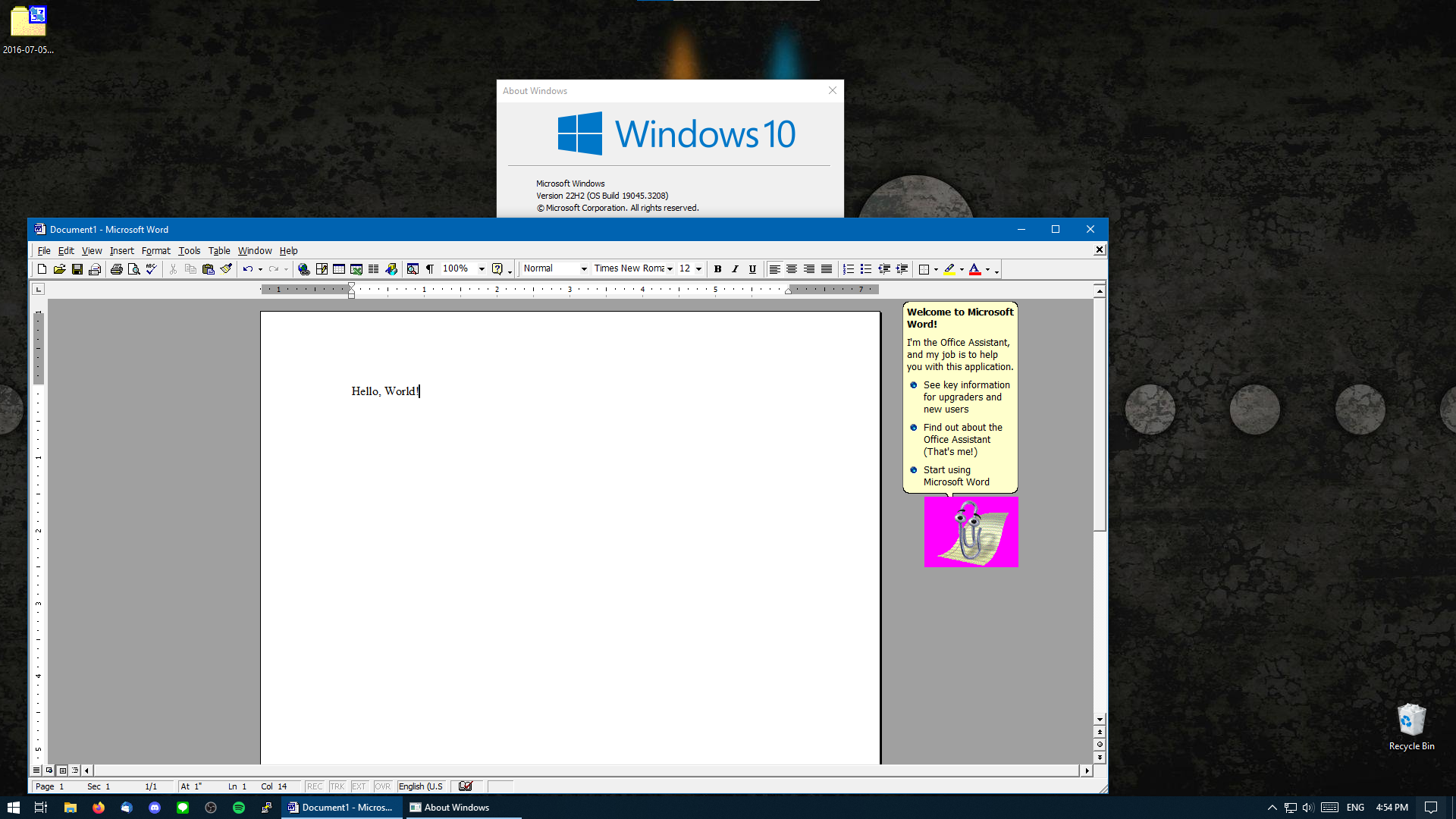Open the Times New Roman font dropdown

coord(670,269)
